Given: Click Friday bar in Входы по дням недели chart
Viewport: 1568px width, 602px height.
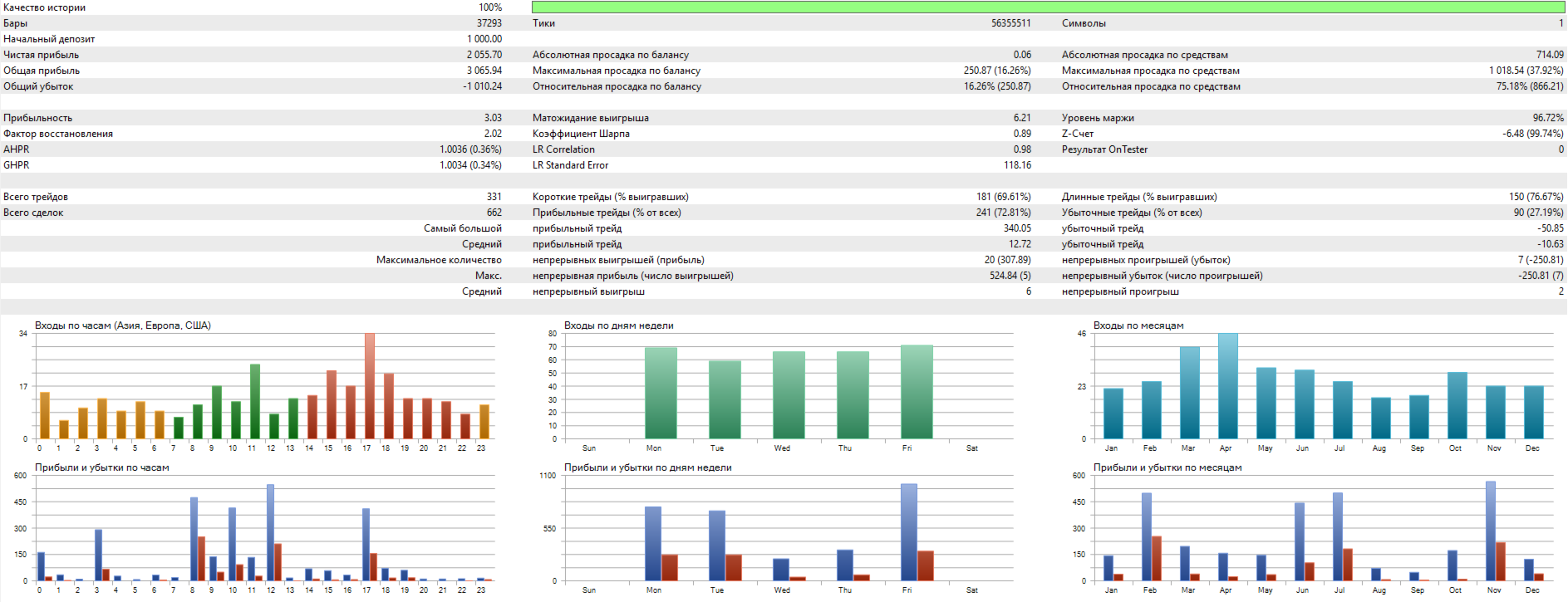Looking at the screenshot, I should pos(917,392).
